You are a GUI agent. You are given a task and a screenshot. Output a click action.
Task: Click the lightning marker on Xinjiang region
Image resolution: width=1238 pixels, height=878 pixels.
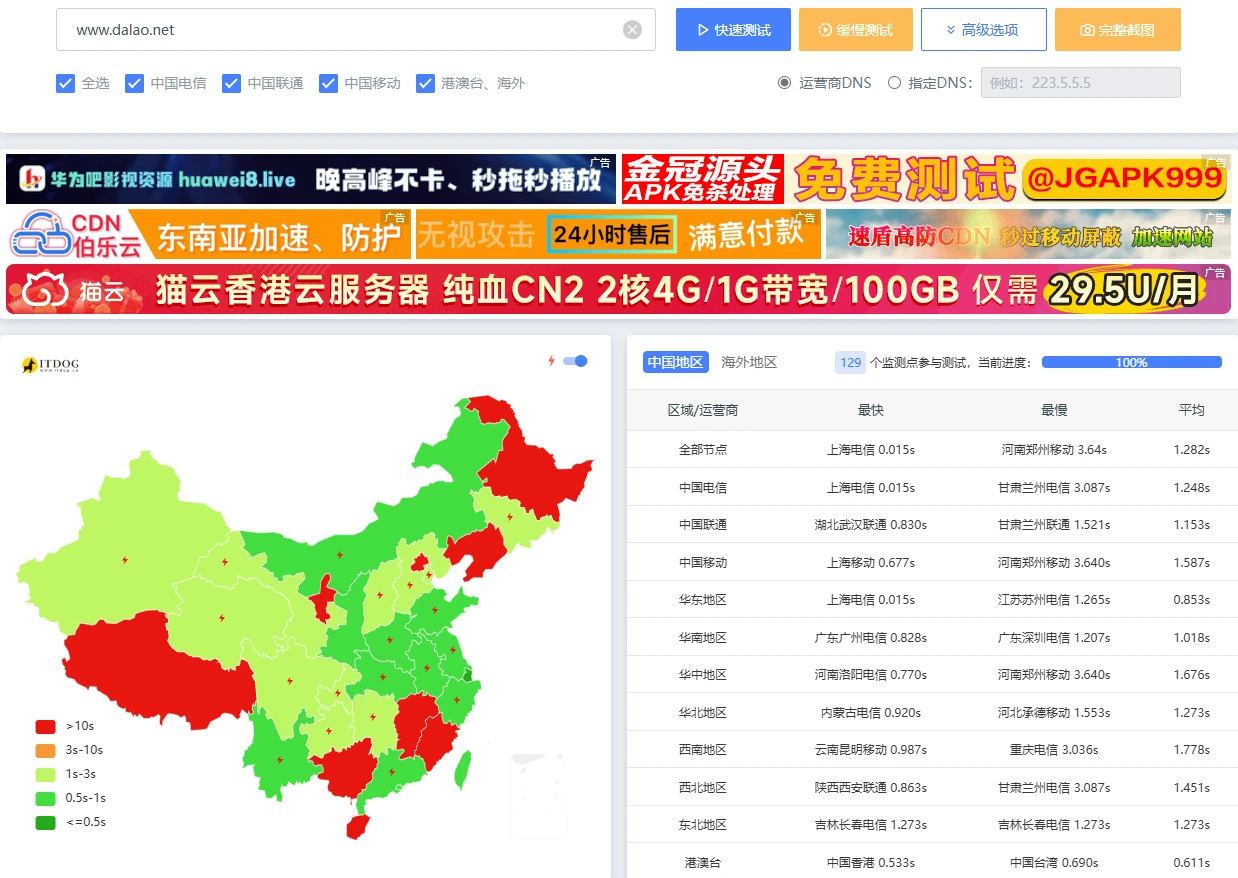point(125,560)
